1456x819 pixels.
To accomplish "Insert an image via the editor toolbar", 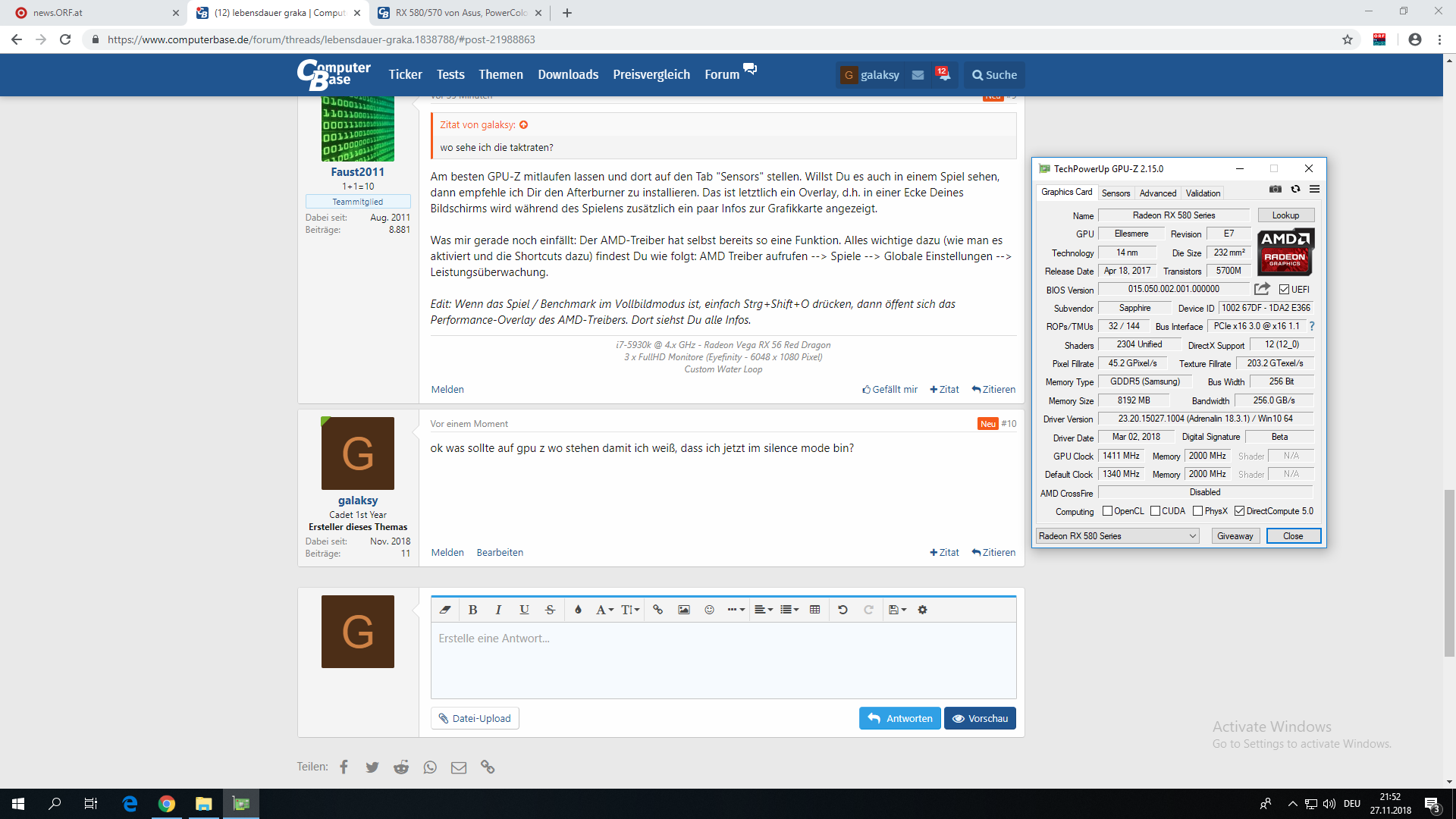I will coord(684,610).
